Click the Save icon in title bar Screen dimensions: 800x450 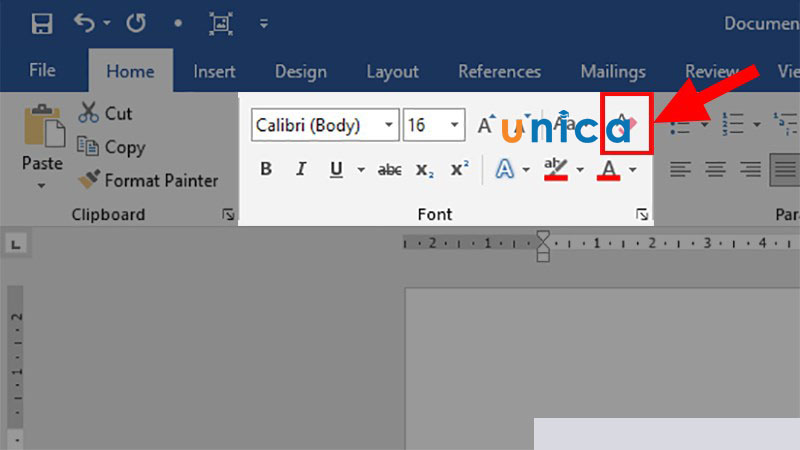coord(42,22)
